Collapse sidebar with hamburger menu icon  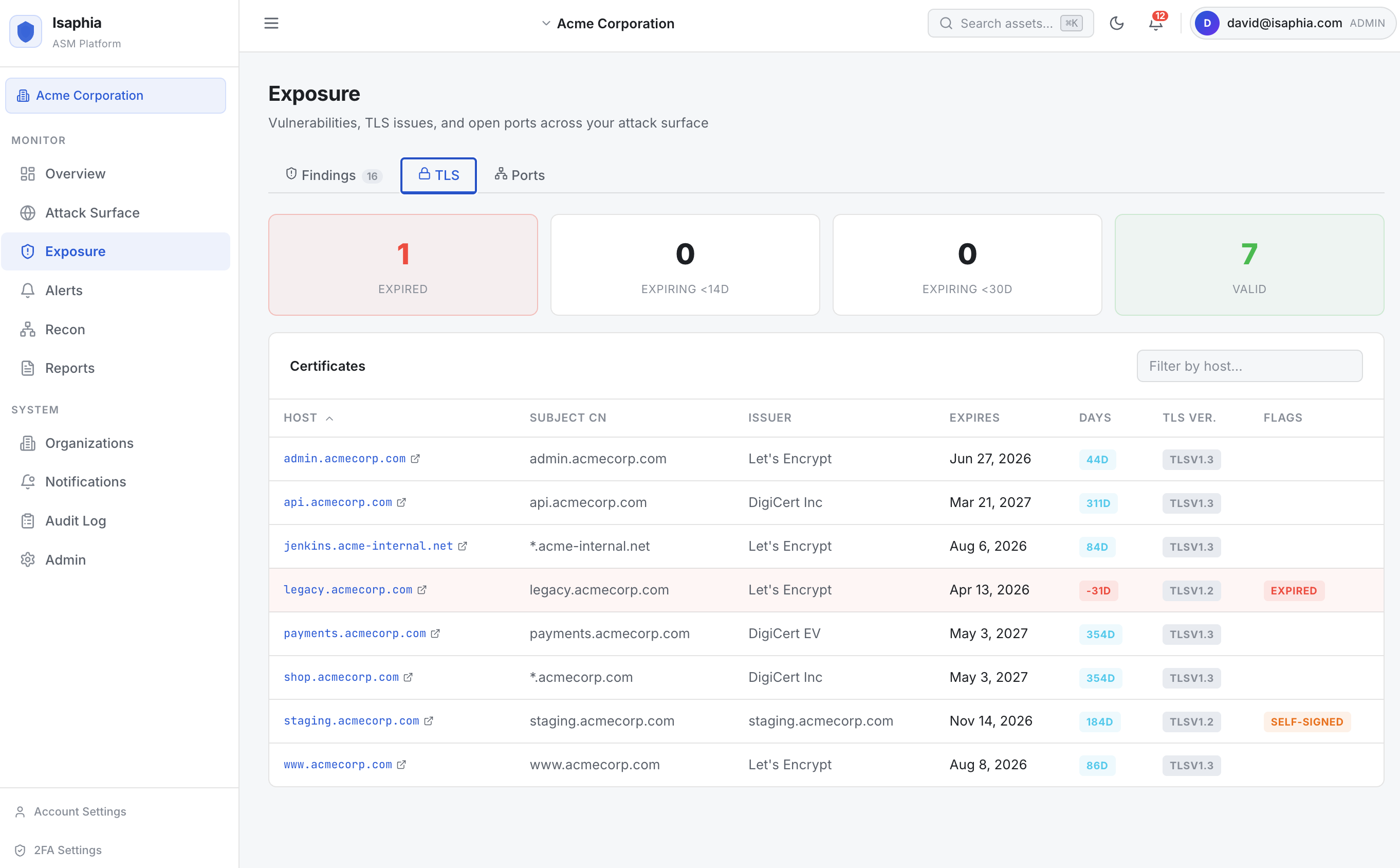click(x=271, y=24)
